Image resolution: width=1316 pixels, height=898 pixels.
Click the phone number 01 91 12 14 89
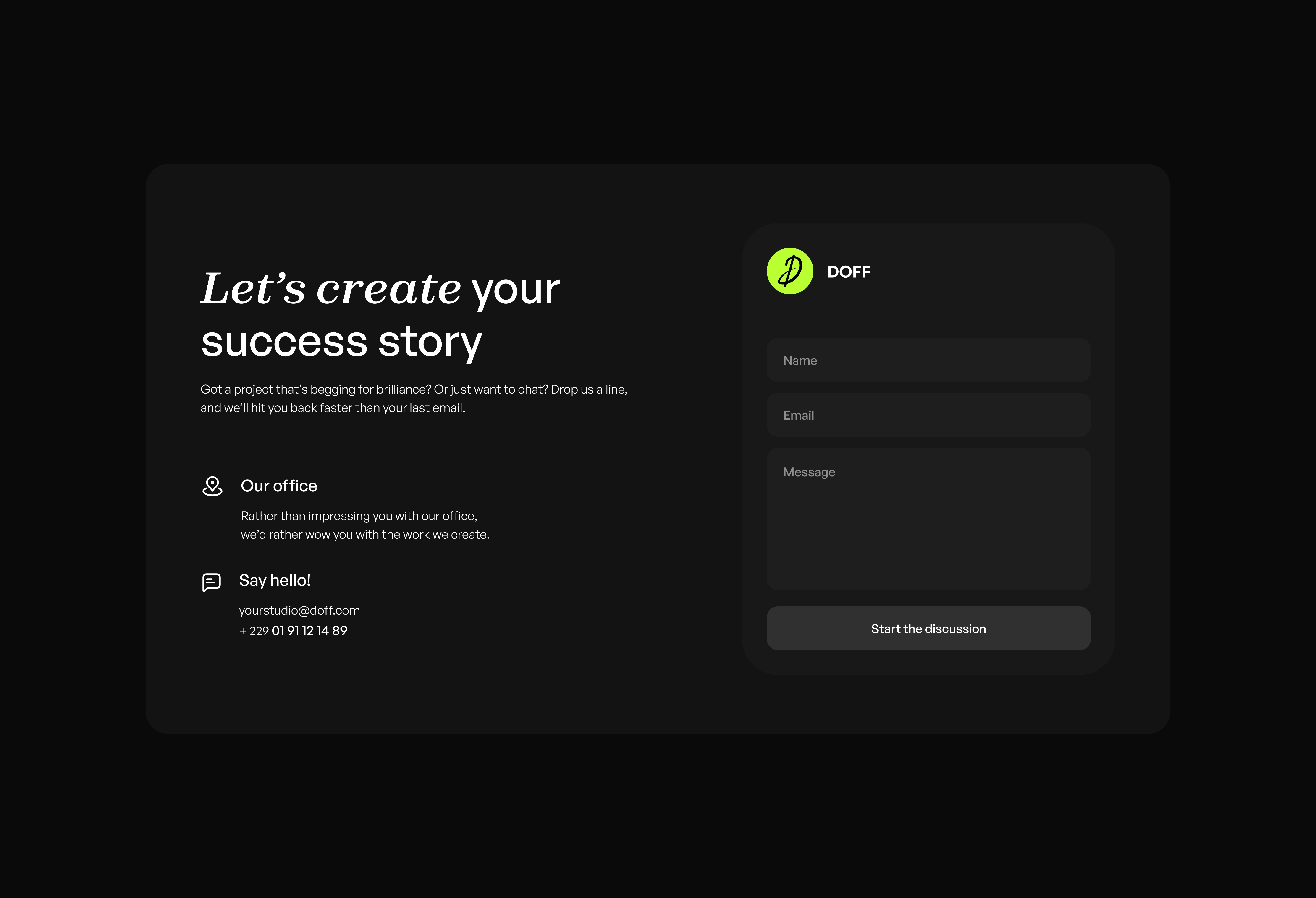click(309, 630)
